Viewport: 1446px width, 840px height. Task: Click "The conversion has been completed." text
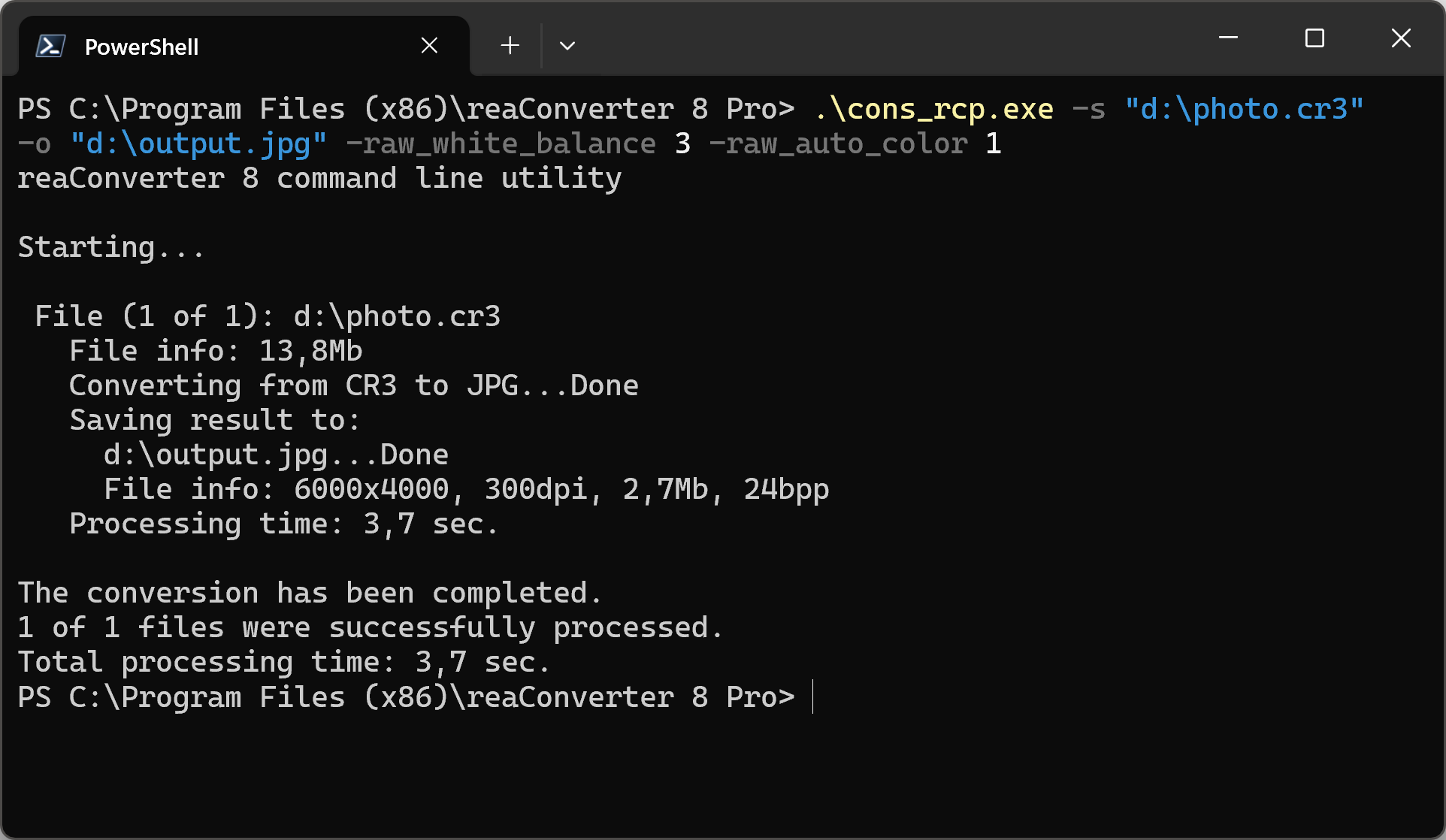click(x=310, y=593)
